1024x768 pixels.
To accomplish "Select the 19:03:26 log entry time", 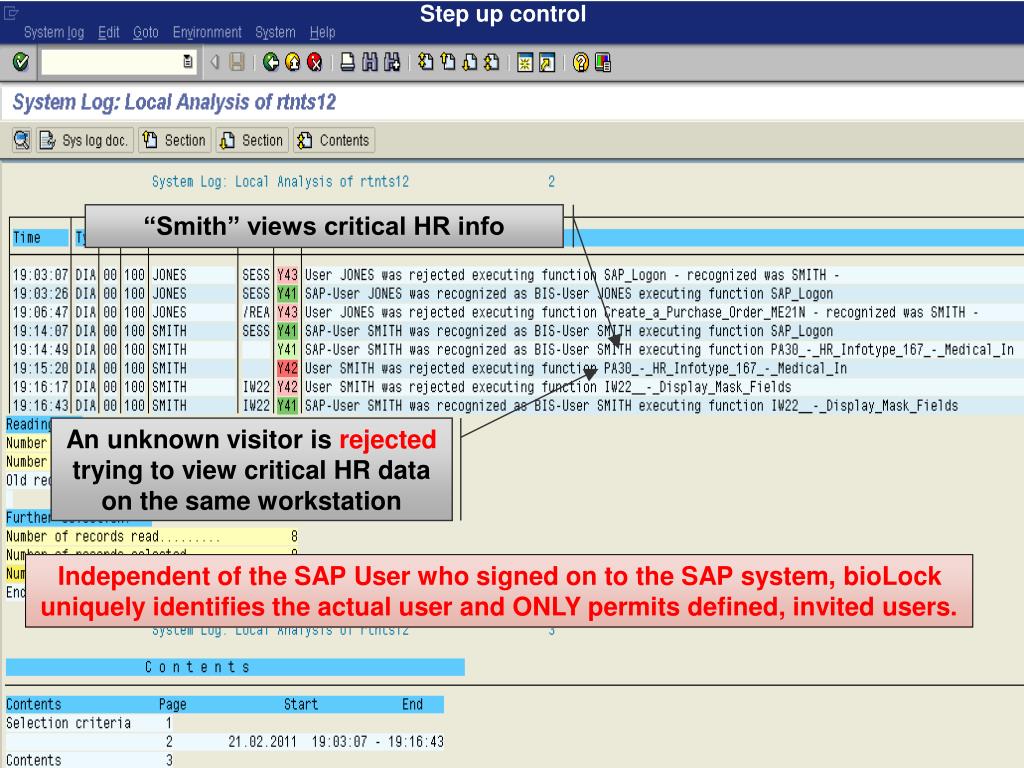I will coord(40,294).
